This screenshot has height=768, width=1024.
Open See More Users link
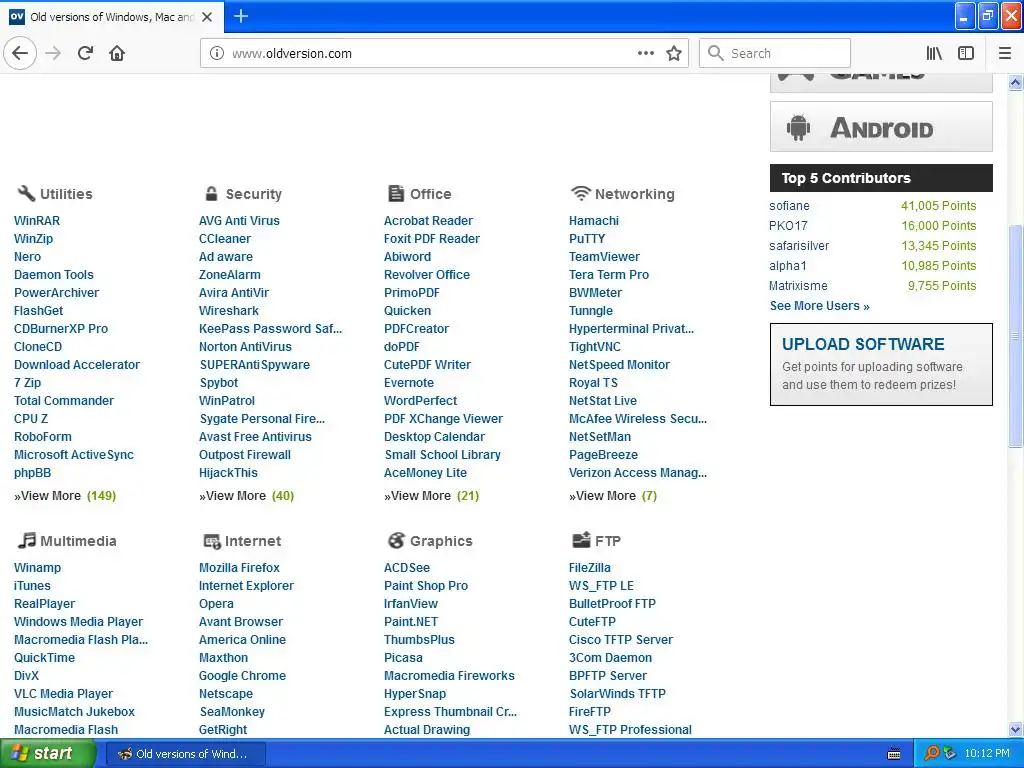point(820,306)
